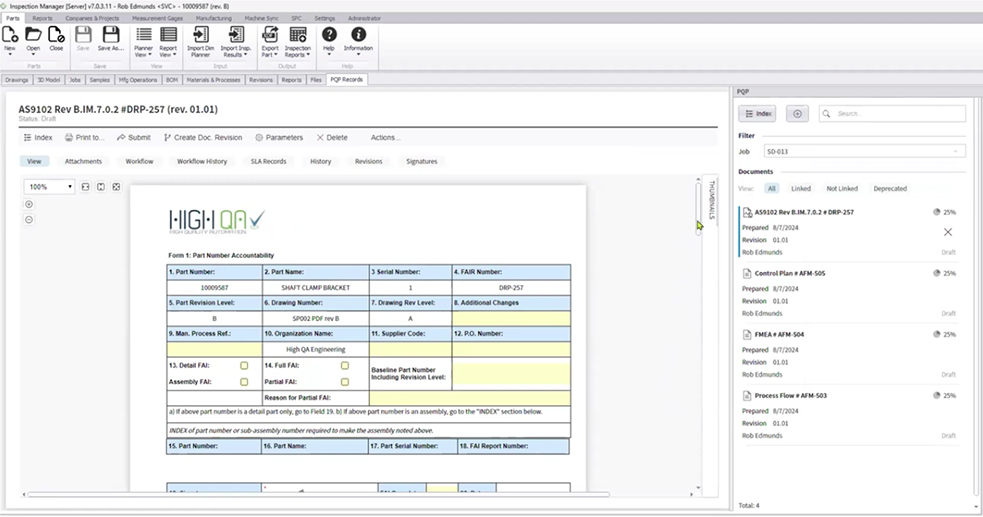This screenshot has width=983, height=517.
Task: Switch to the BOM tab
Action: tap(172, 80)
